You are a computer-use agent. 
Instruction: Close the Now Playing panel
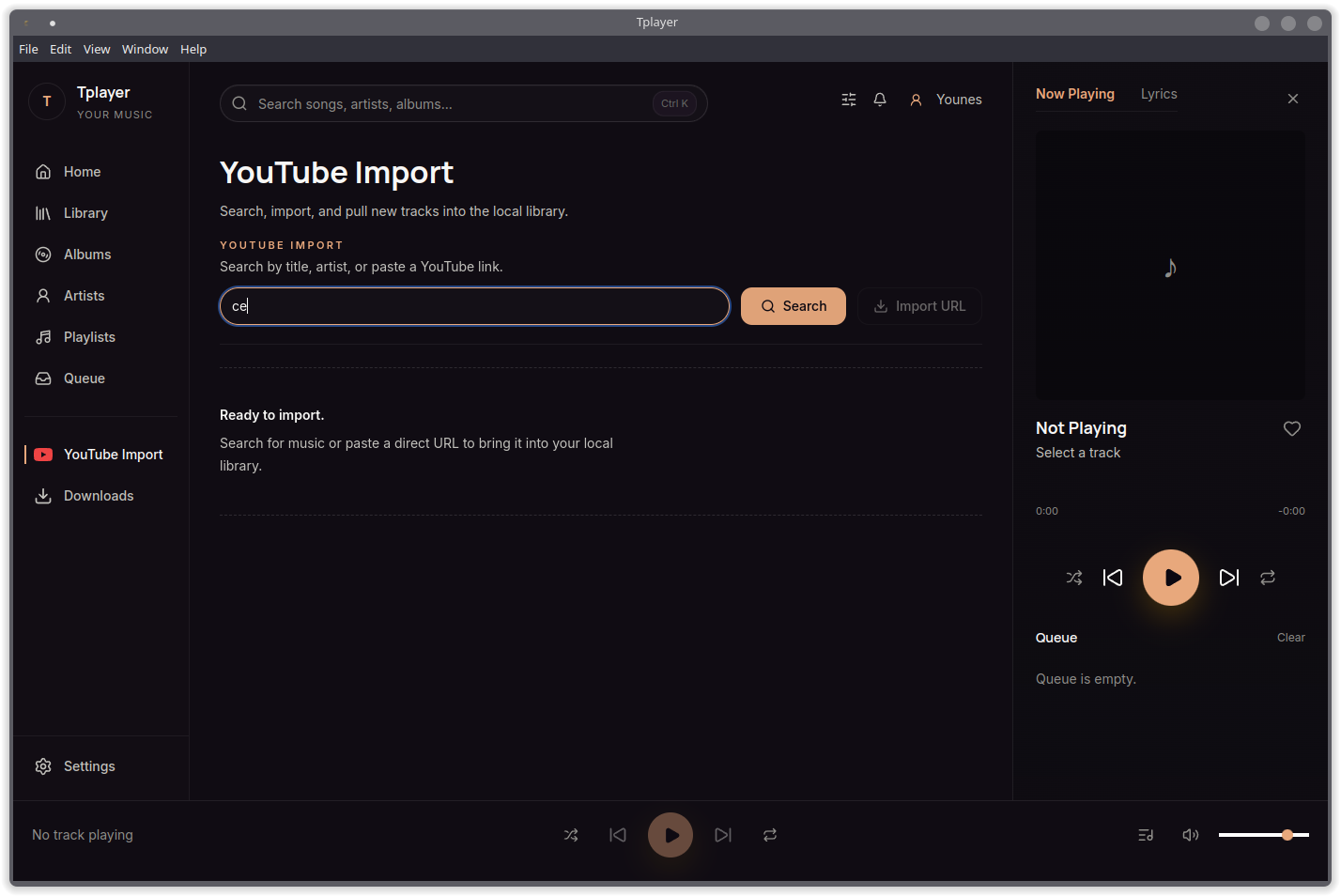click(1293, 99)
